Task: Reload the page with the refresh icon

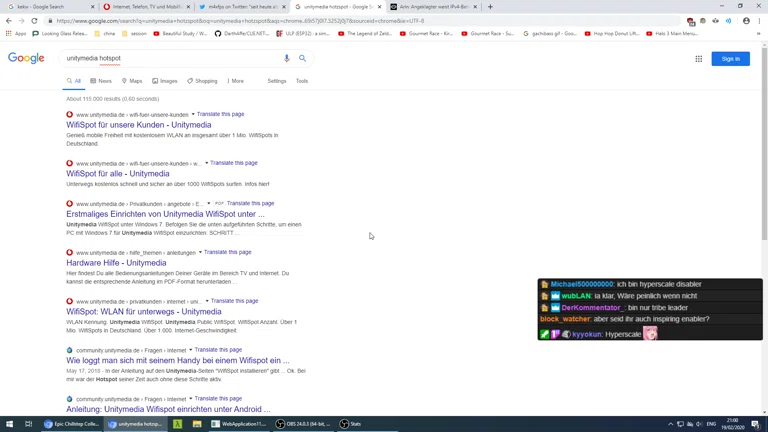Action: tap(34, 21)
